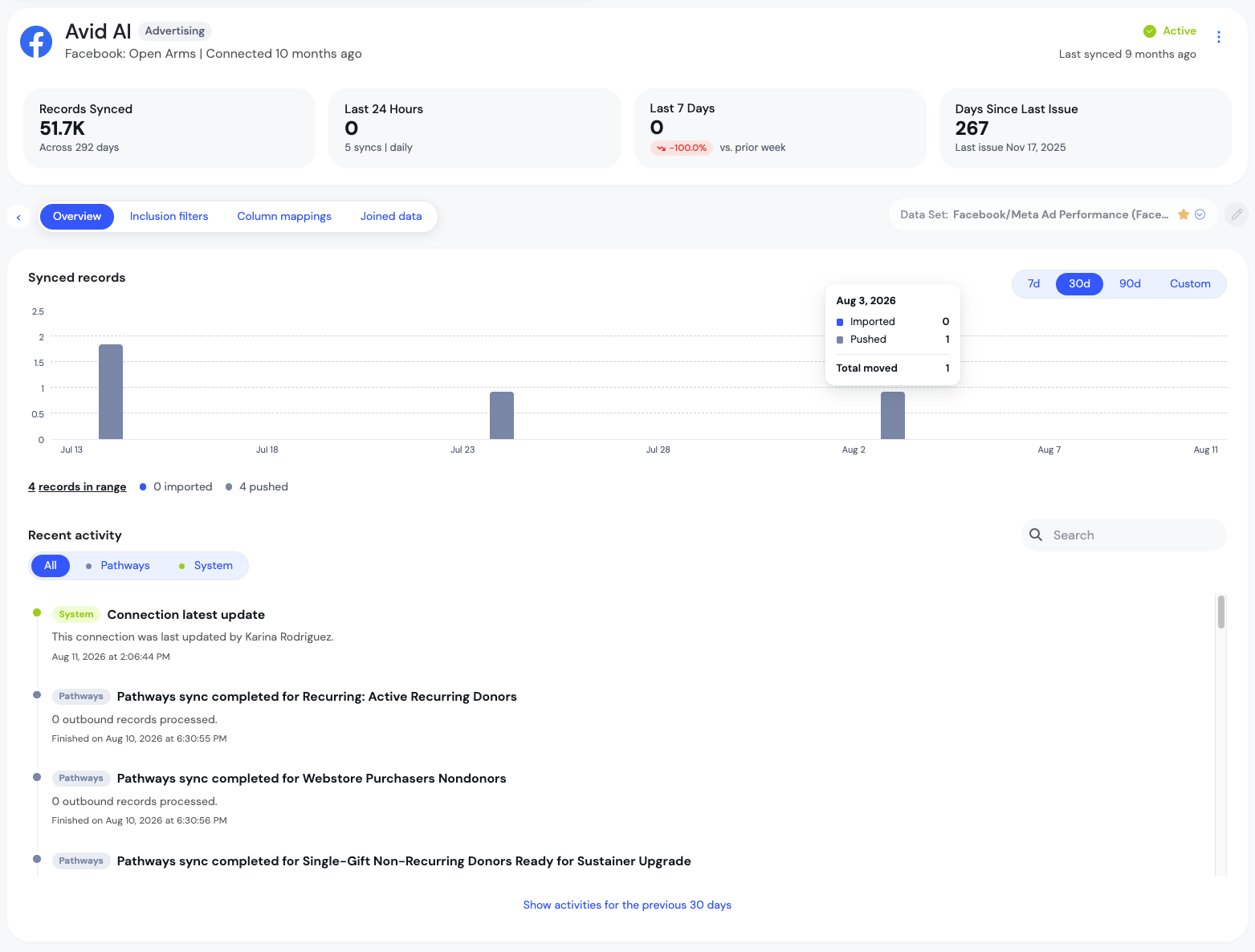This screenshot has height=952, width=1255.
Task: Click the Facebook logo icon
Action: coord(36,42)
